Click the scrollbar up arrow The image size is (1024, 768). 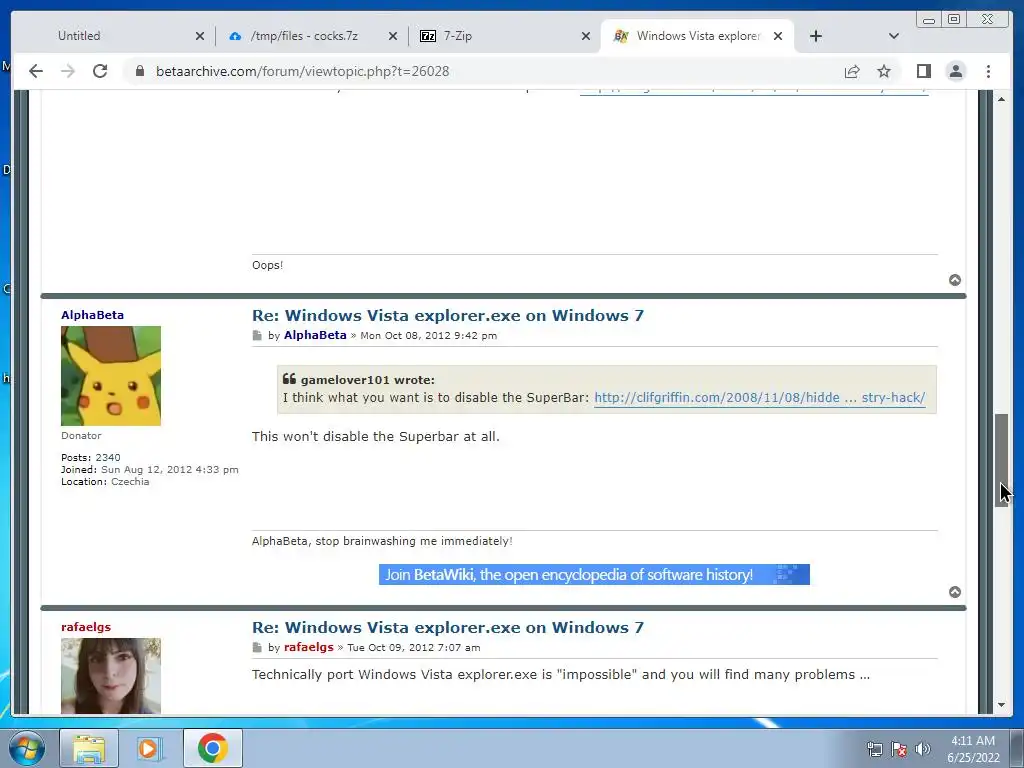click(x=1002, y=99)
